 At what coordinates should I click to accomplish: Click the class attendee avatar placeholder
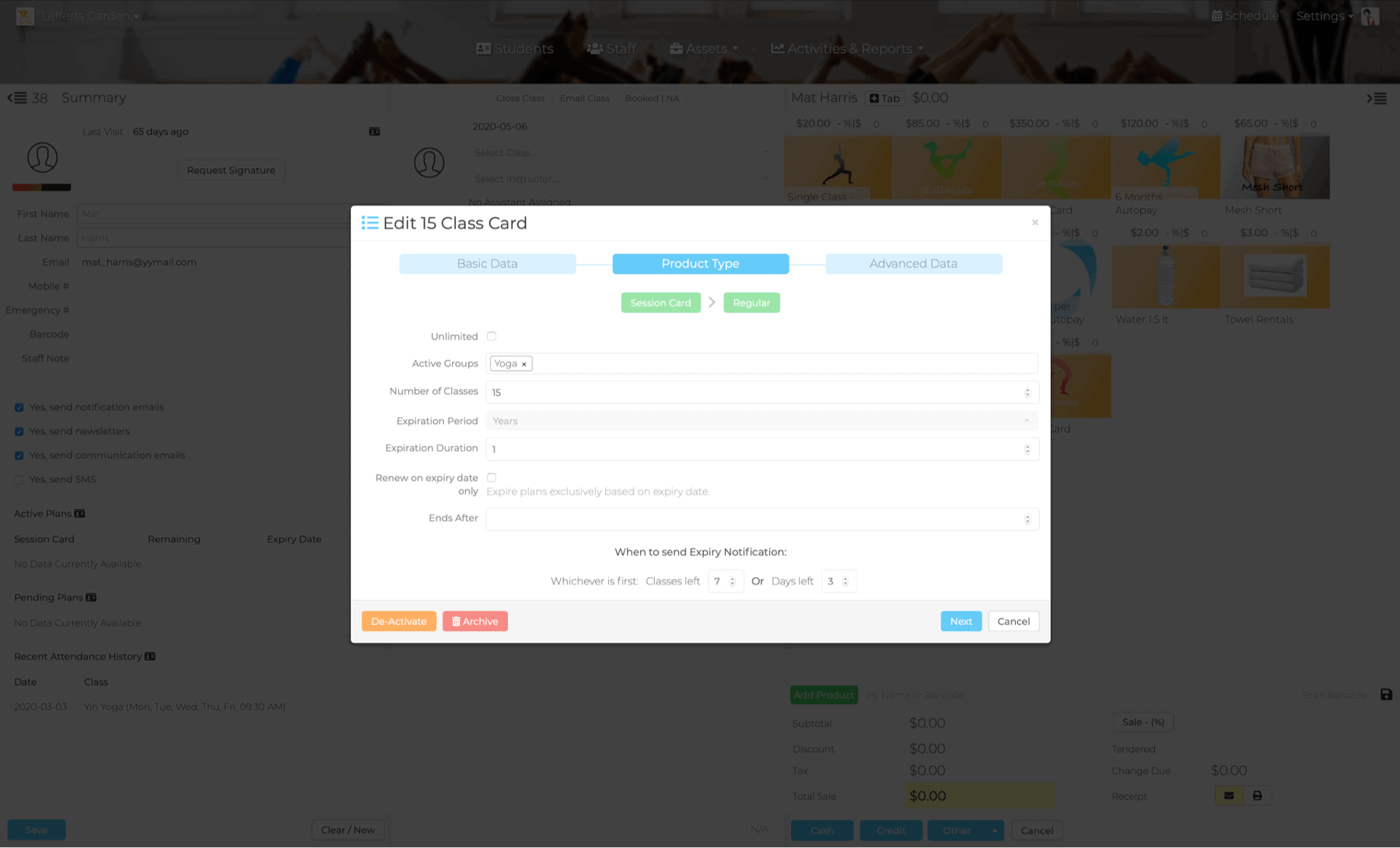tap(429, 163)
